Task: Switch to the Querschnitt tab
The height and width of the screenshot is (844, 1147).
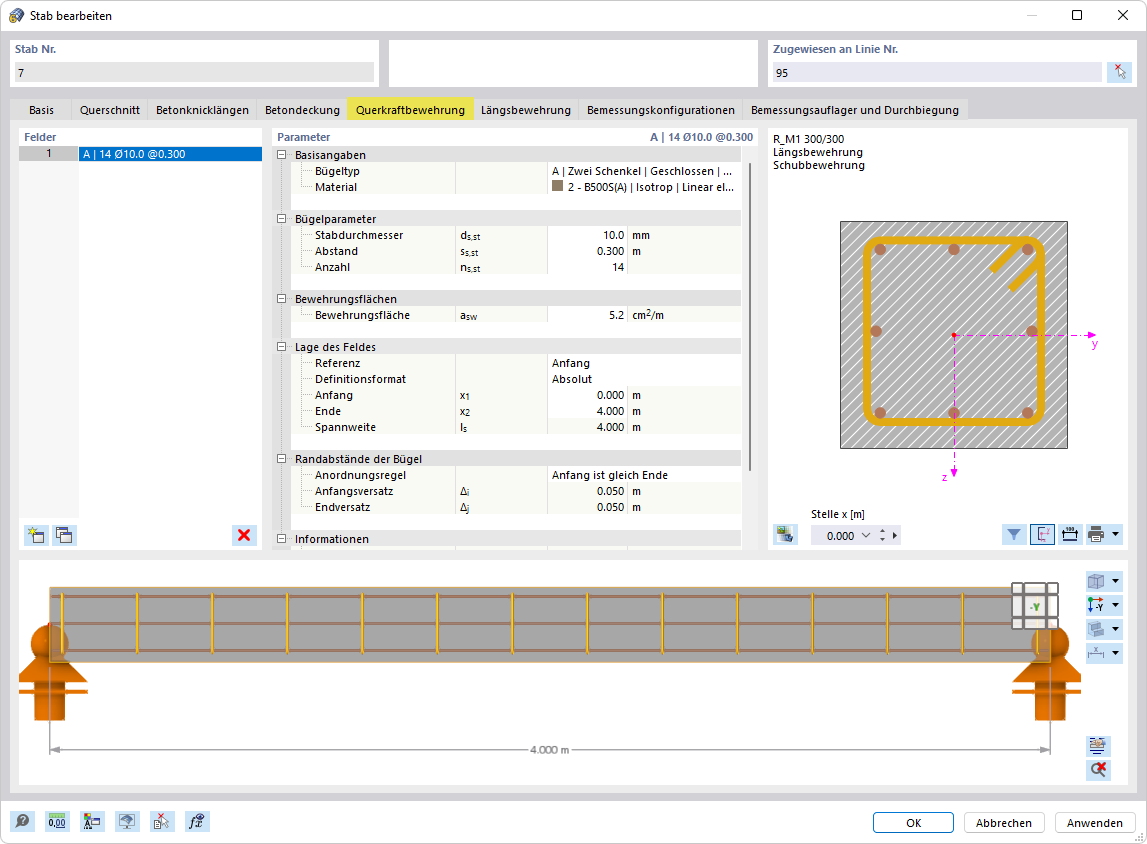Action: click(110, 110)
